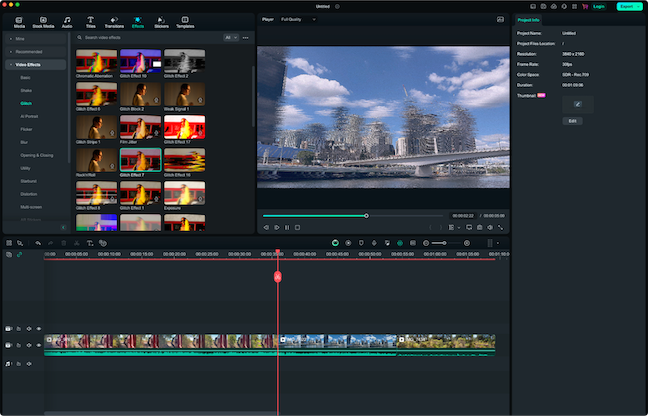The width and height of the screenshot is (648, 416).
Task: Switch to the Transitions tab
Action: [114, 21]
